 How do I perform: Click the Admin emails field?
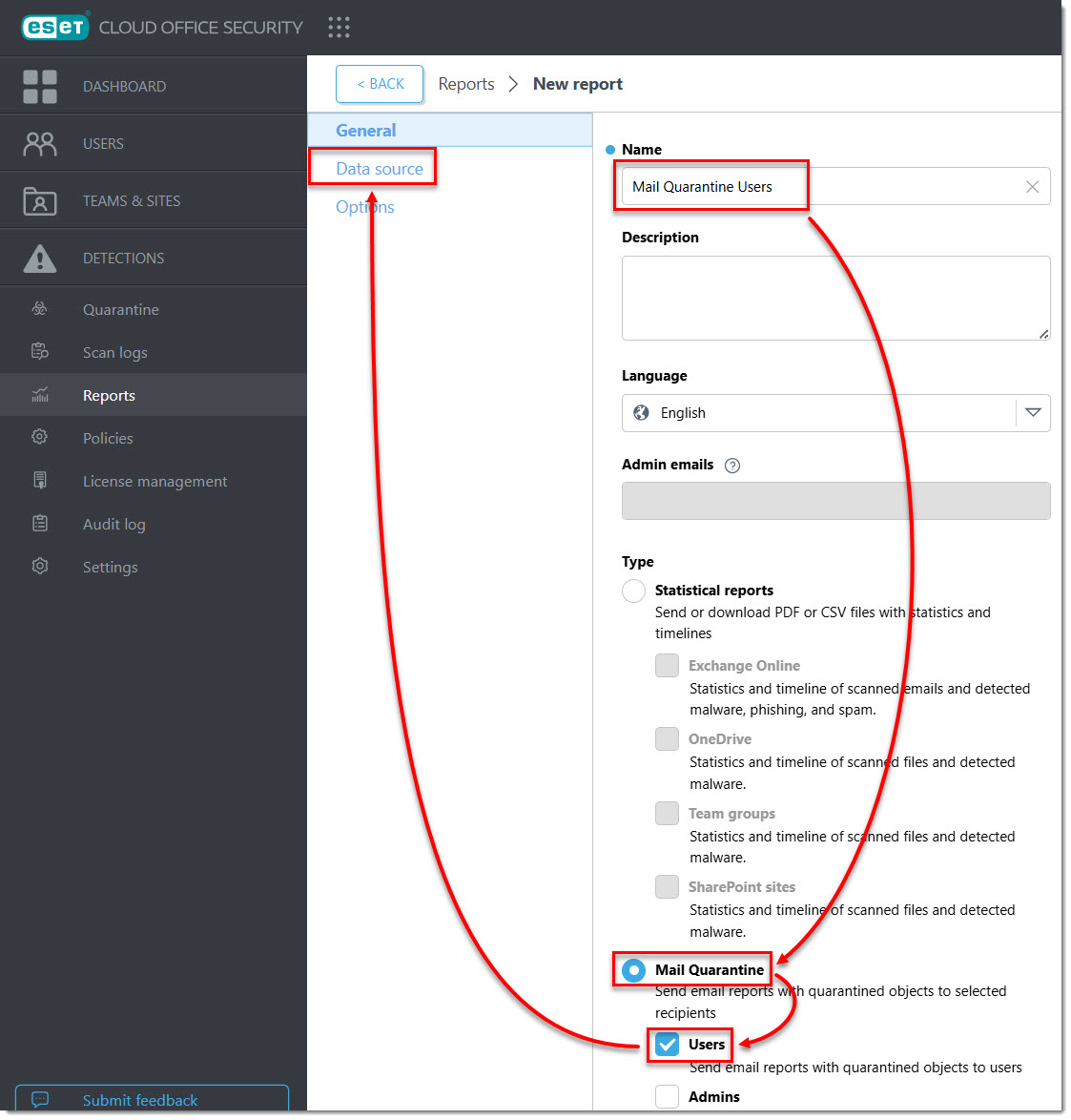pyautogui.click(x=838, y=503)
